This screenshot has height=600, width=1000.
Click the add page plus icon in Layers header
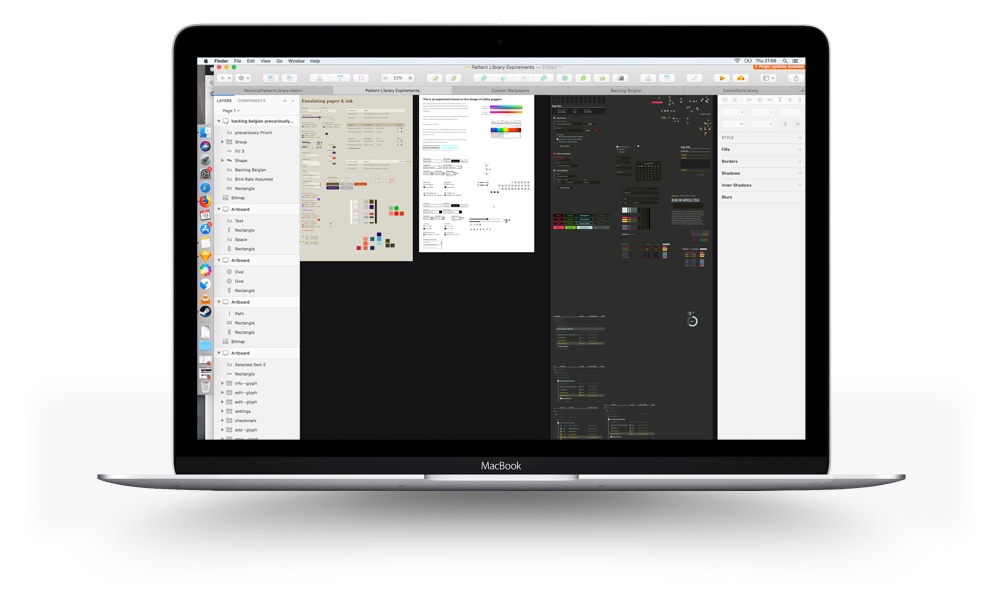(x=284, y=100)
